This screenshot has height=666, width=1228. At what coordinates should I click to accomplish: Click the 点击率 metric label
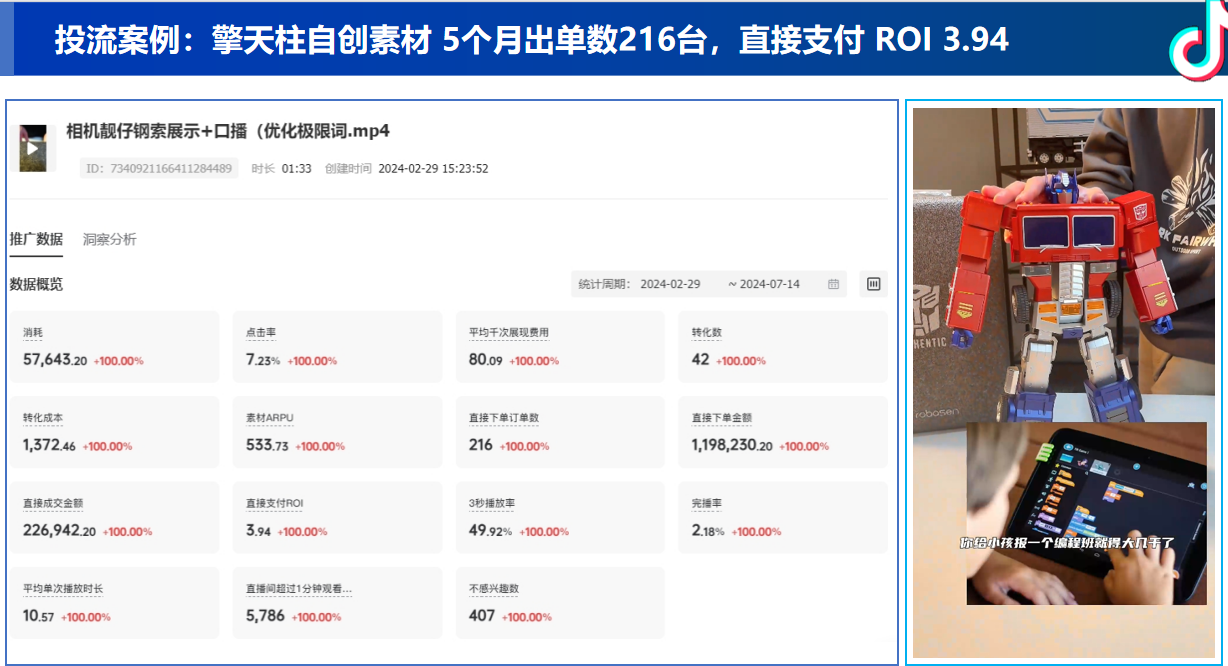[262, 333]
